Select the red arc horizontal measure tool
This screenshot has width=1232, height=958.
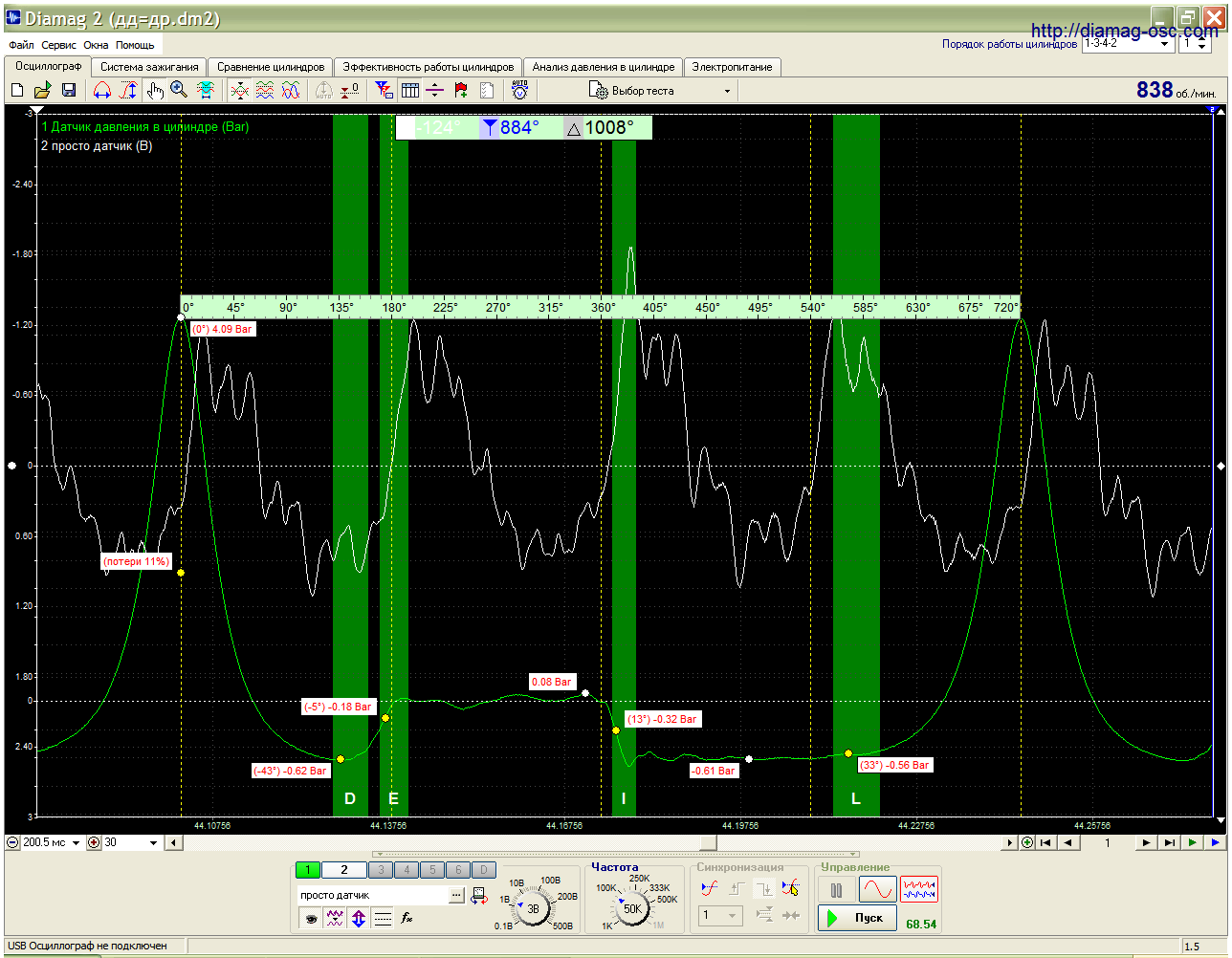[101, 90]
